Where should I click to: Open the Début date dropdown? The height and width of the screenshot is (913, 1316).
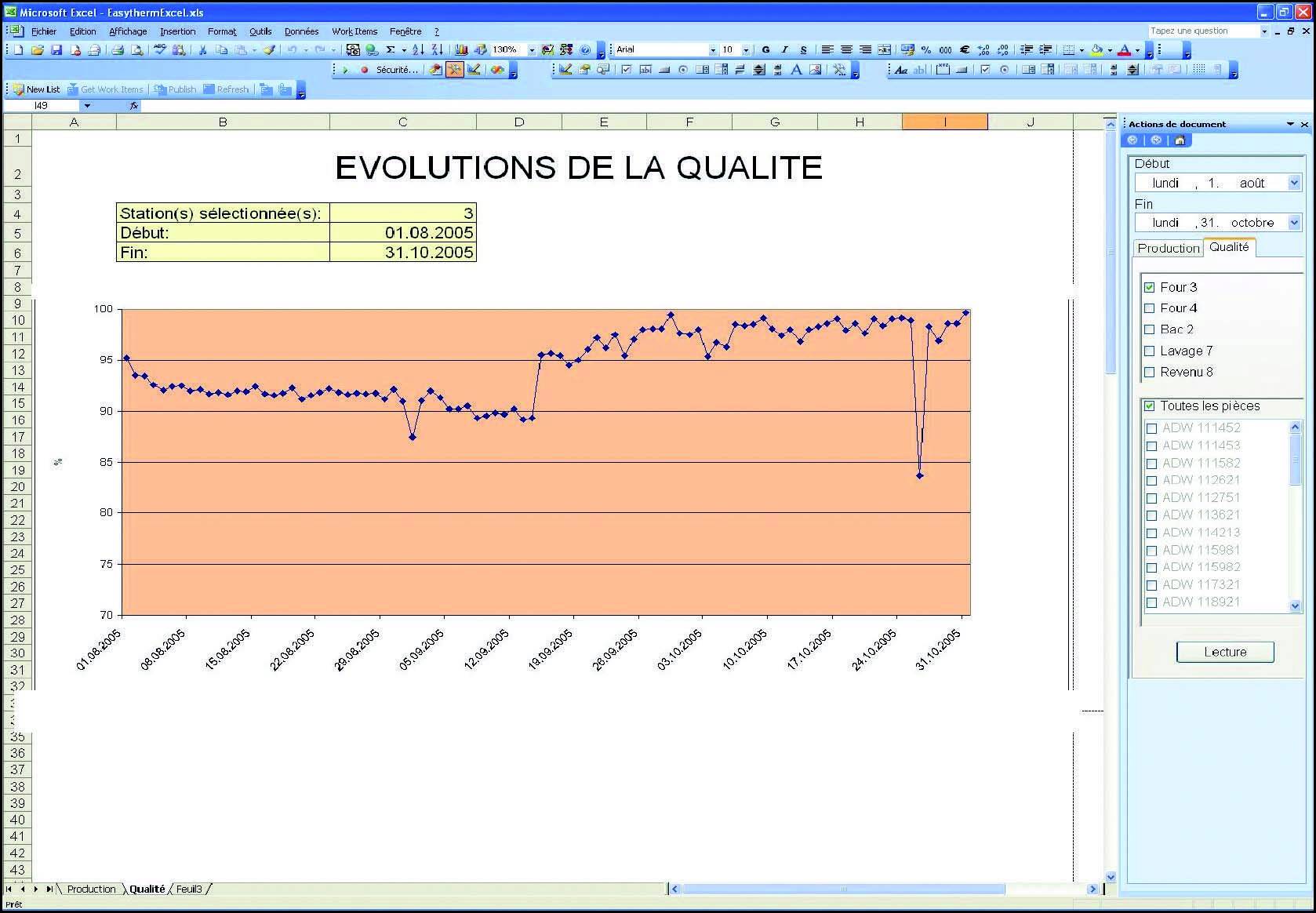(1294, 183)
